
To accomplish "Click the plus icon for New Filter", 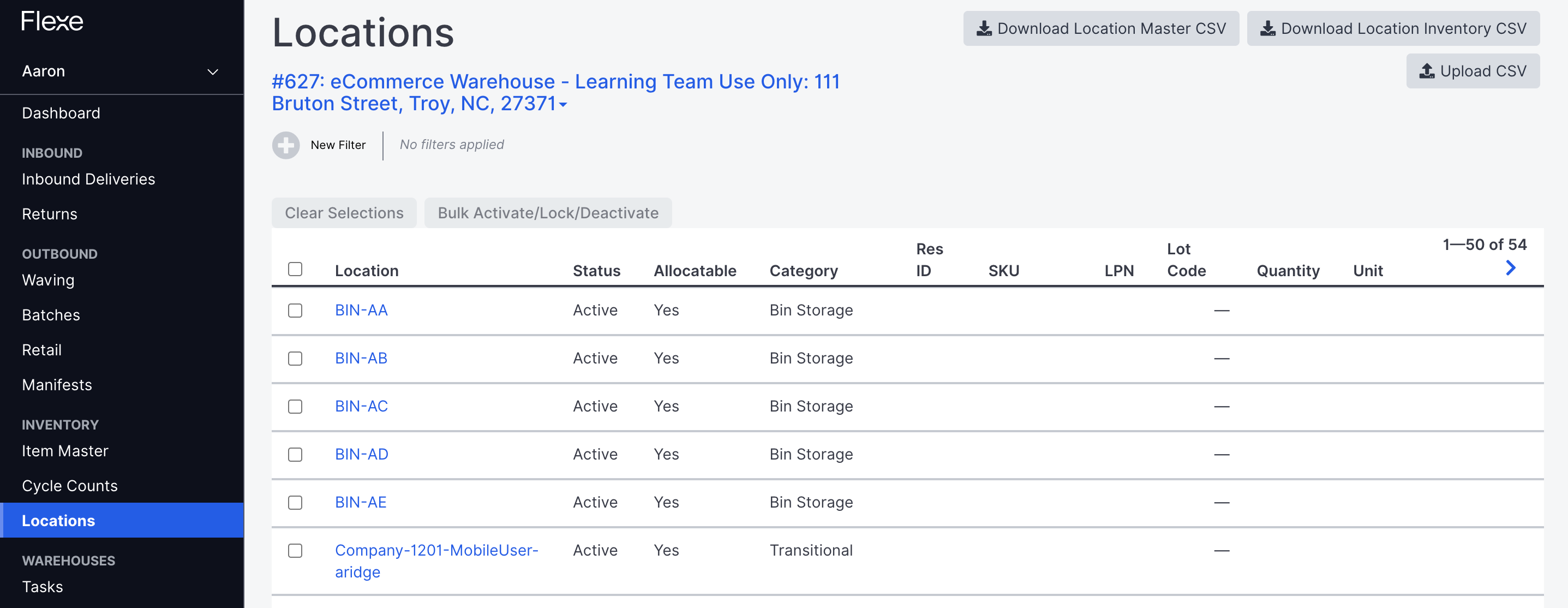I will click(x=285, y=145).
